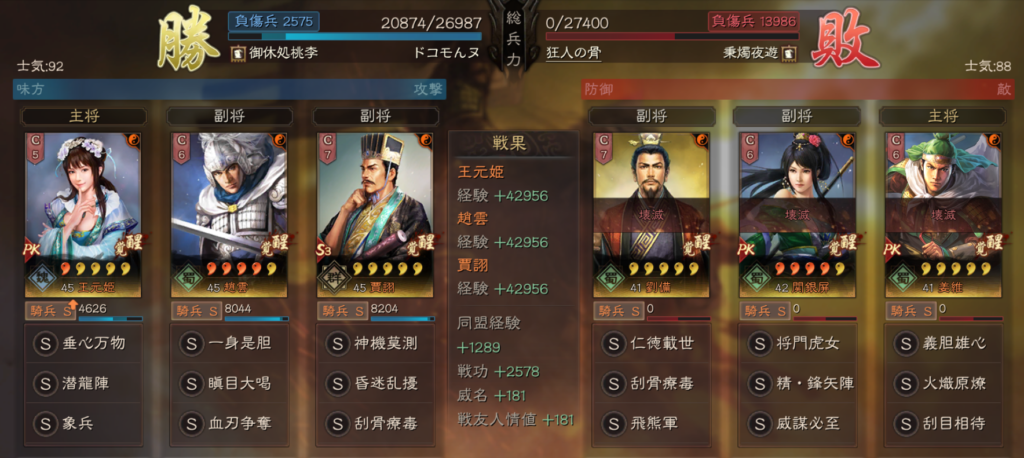
Task: Click the flag icon beside 御休処桃李
Action: coord(238,53)
